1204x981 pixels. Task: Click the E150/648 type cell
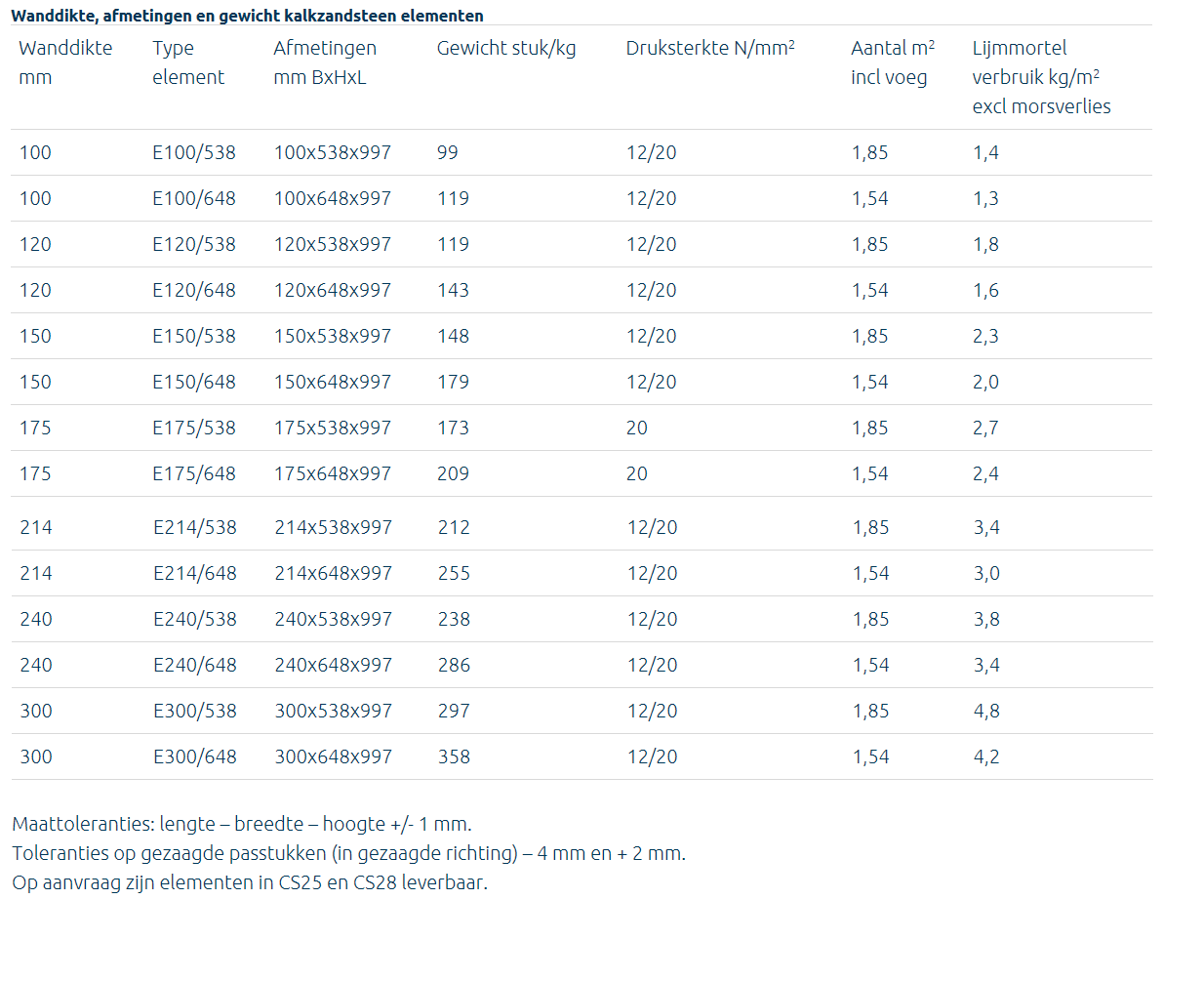193,382
